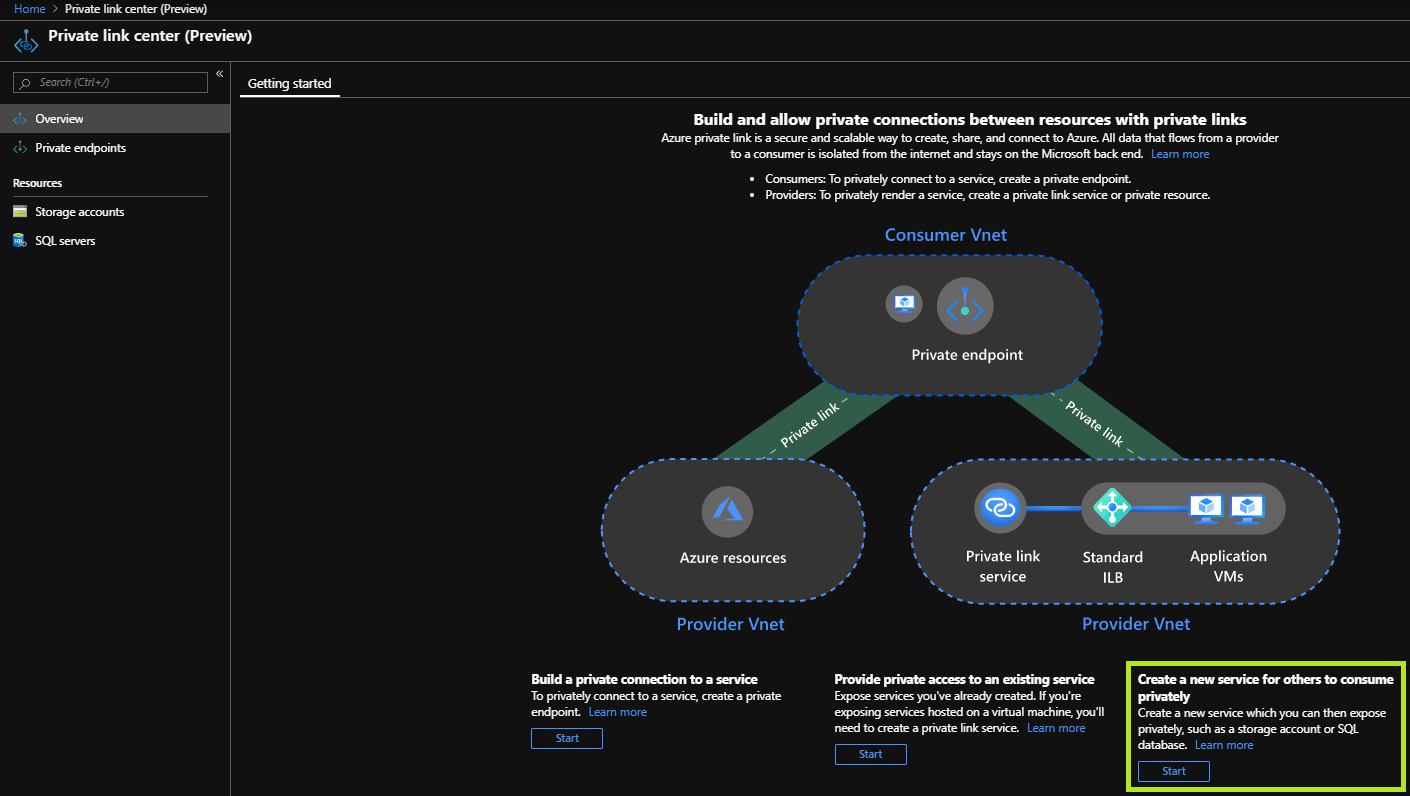Click the Overview icon in the sidebar
Screen dimensions: 1410x796
point(19,119)
